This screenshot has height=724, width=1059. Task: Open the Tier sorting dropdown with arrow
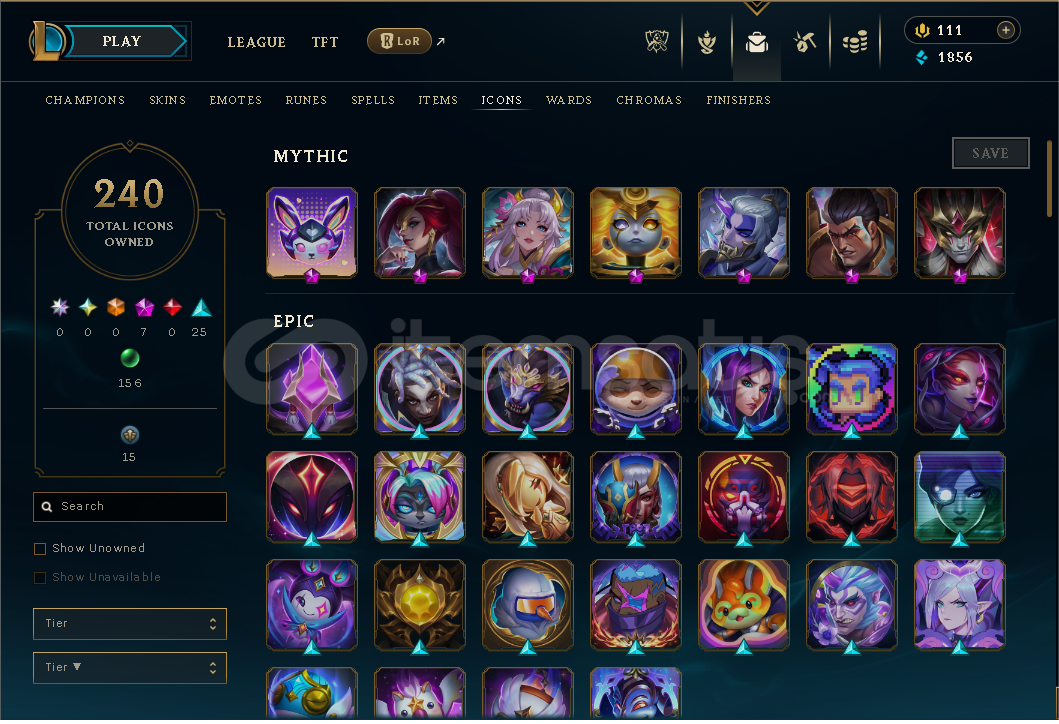coord(130,669)
